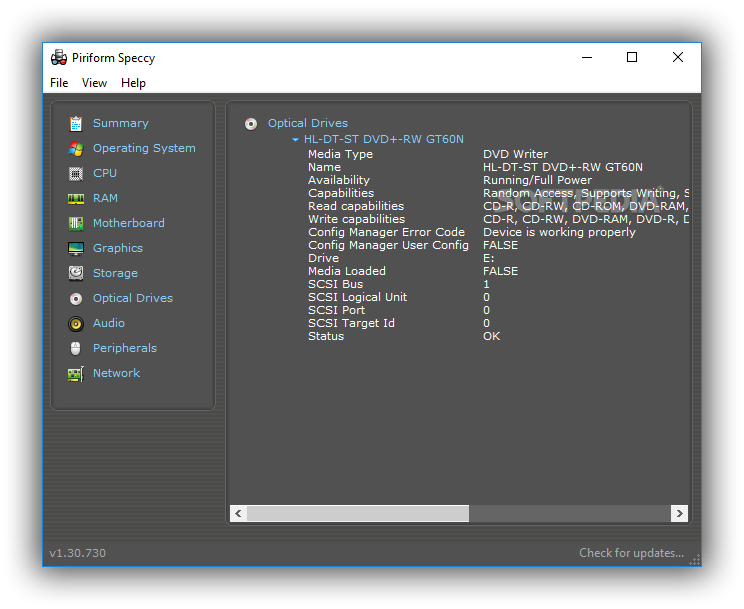Click the Device is working properly value
The height and width of the screenshot is (609, 744).
coord(559,232)
